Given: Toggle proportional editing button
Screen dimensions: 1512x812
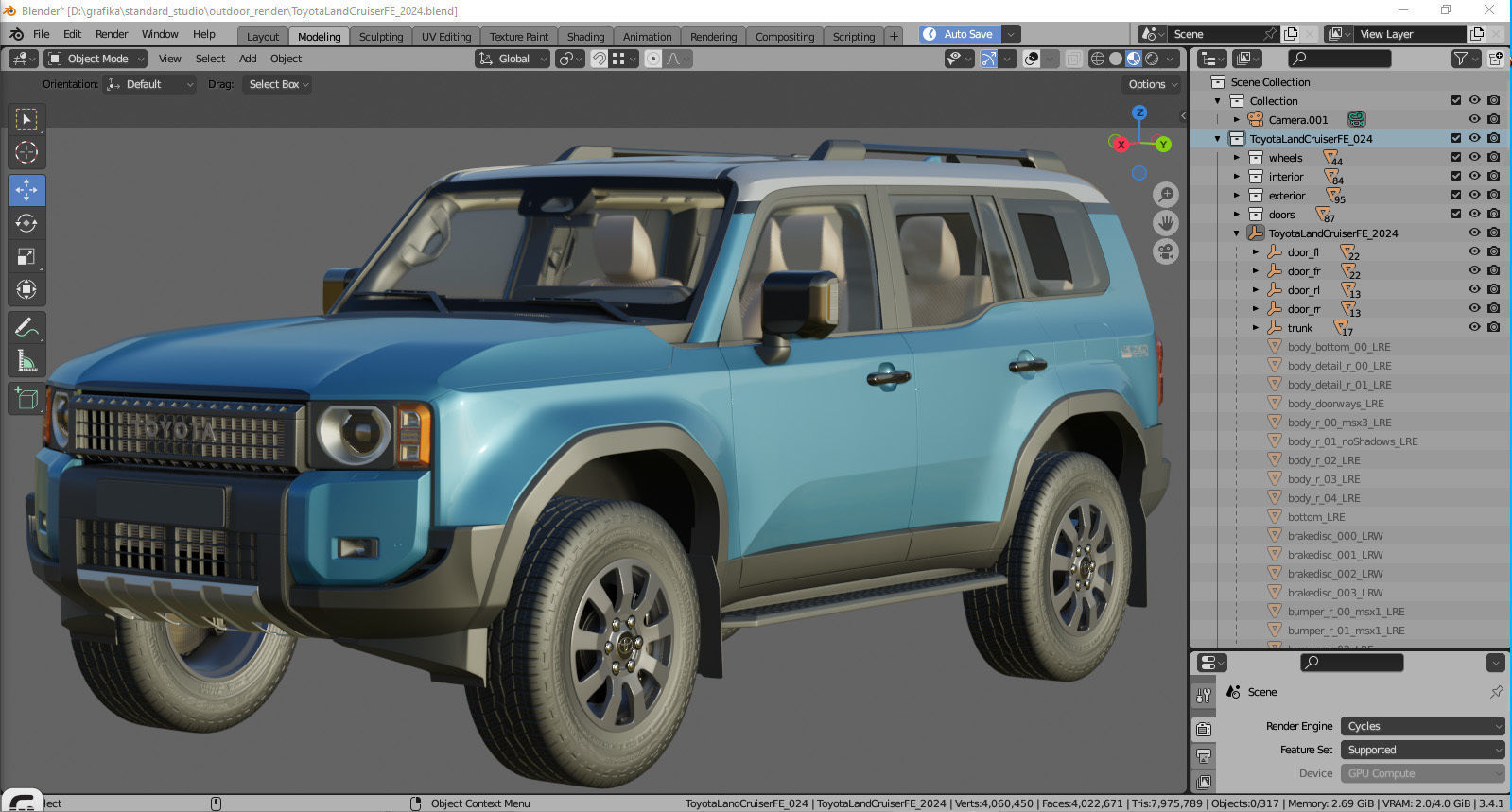Looking at the screenshot, I should (x=652, y=59).
